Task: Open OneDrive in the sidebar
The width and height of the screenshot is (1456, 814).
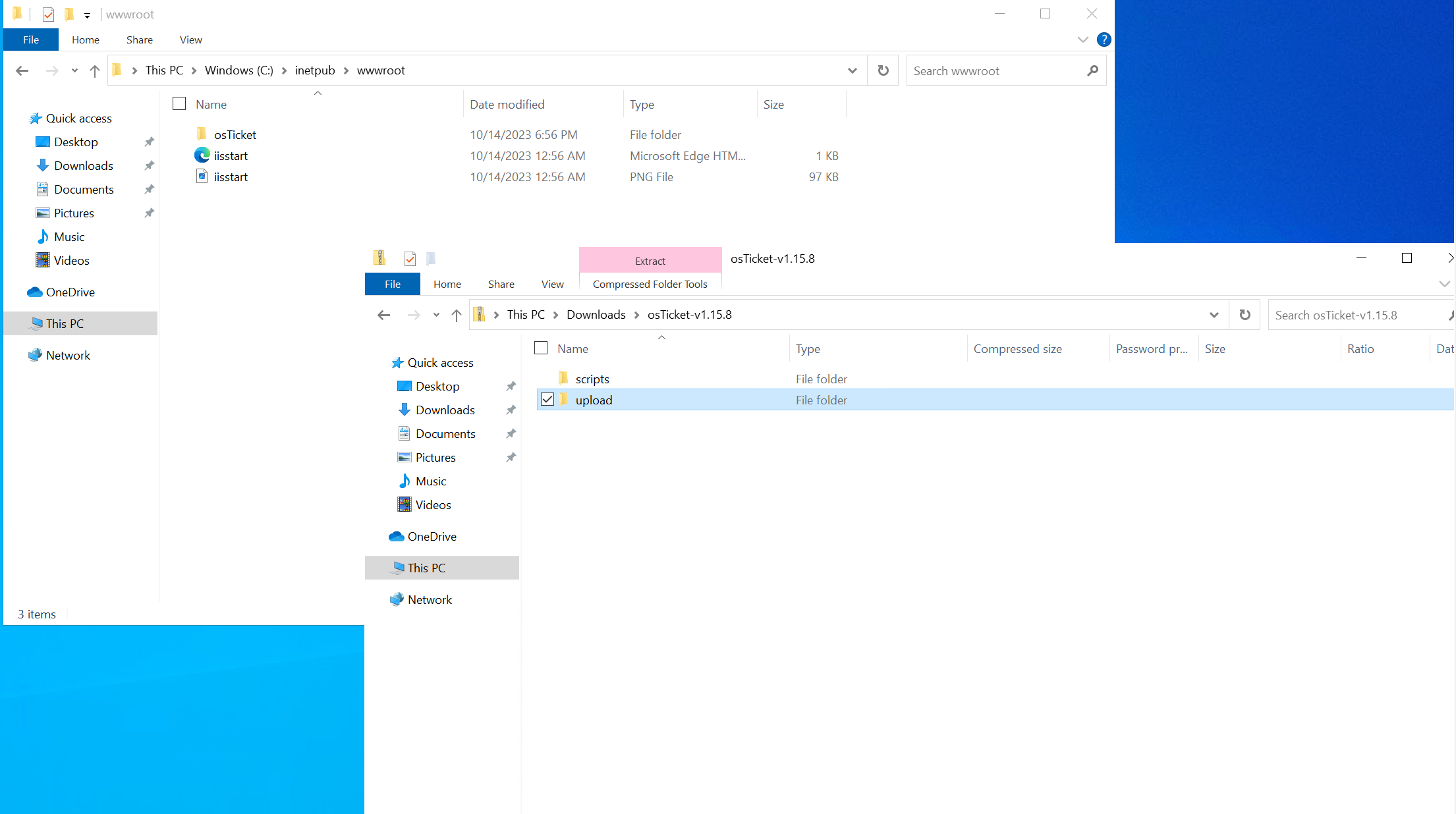Action: point(69,292)
